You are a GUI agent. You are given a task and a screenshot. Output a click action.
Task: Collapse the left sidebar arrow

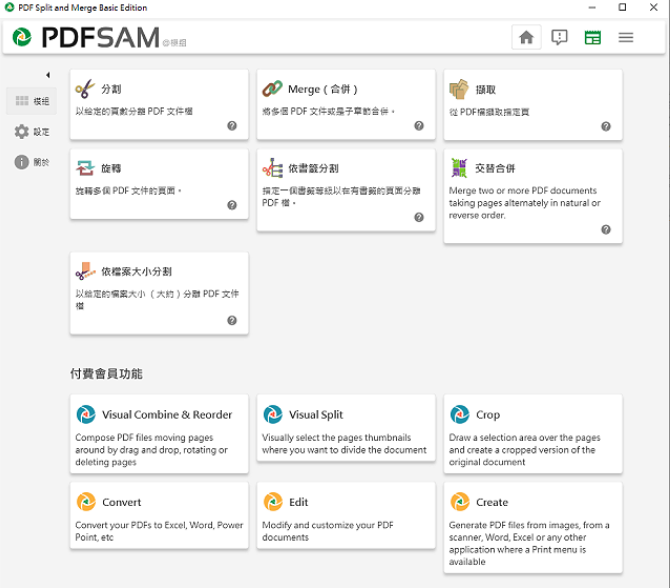(x=48, y=75)
